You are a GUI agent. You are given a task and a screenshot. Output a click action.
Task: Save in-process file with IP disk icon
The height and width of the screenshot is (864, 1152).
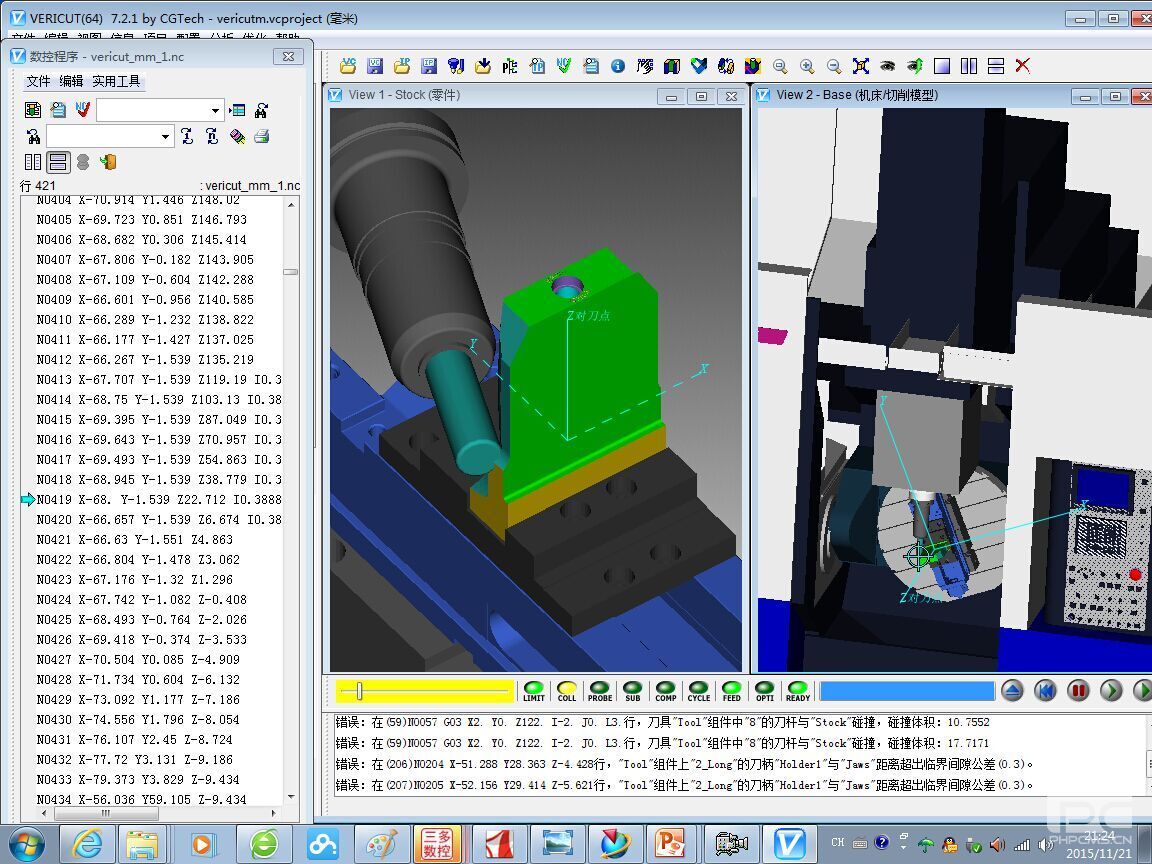[429, 66]
